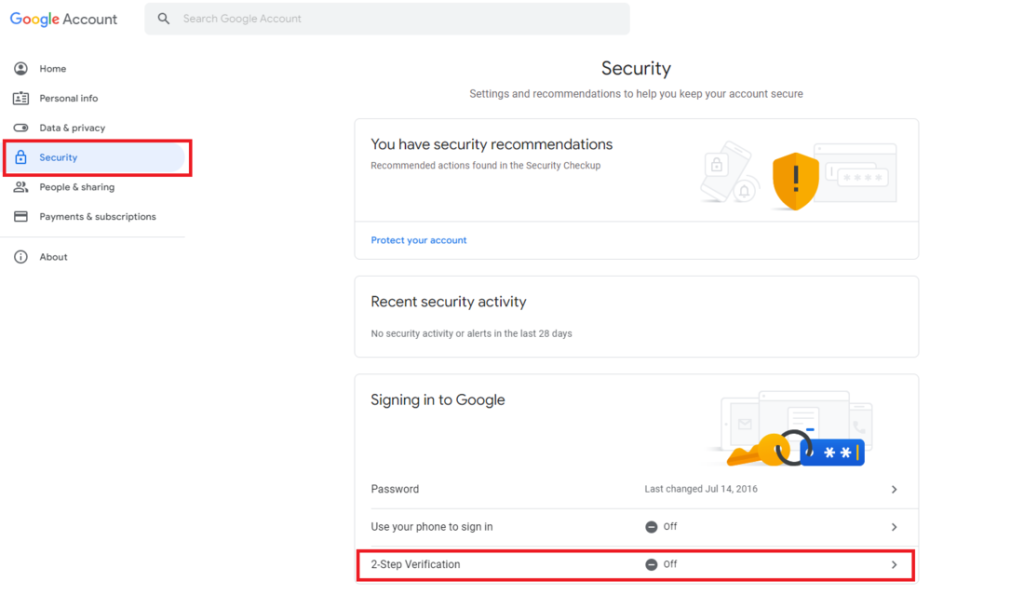Click inside the Search Google Account field
The height and width of the screenshot is (595, 1024).
pyautogui.click(x=388, y=18)
